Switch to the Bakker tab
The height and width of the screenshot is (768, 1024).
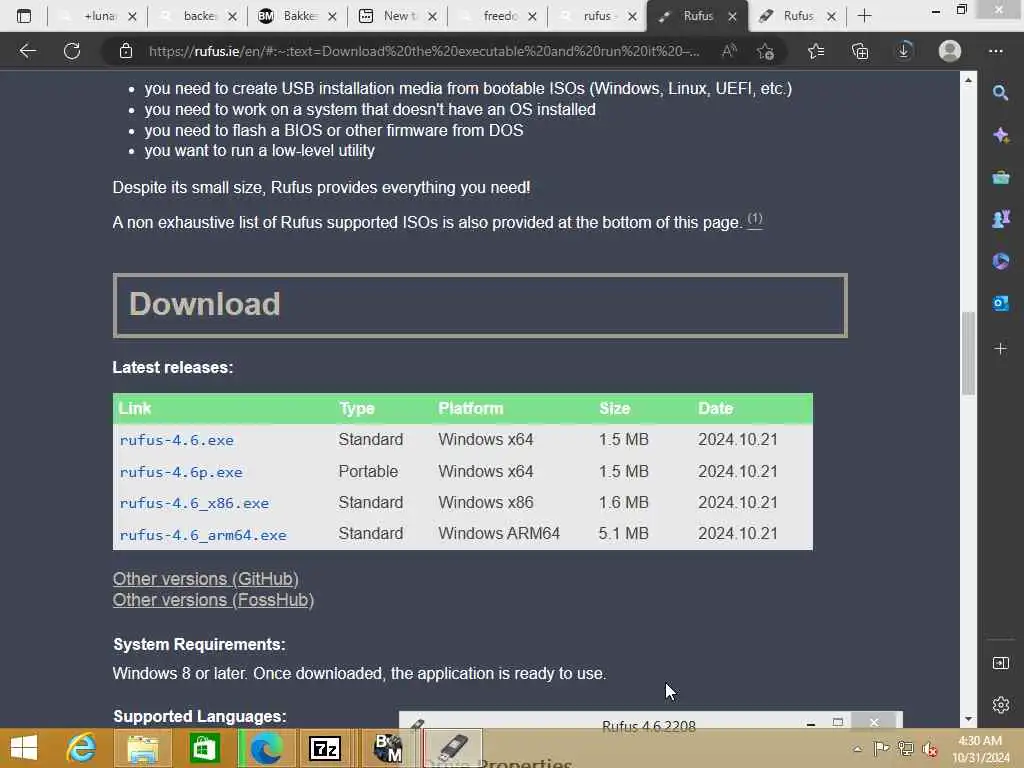tap(298, 16)
